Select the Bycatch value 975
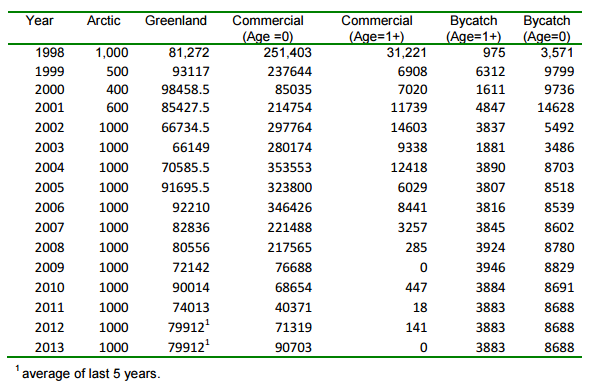 click(494, 53)
